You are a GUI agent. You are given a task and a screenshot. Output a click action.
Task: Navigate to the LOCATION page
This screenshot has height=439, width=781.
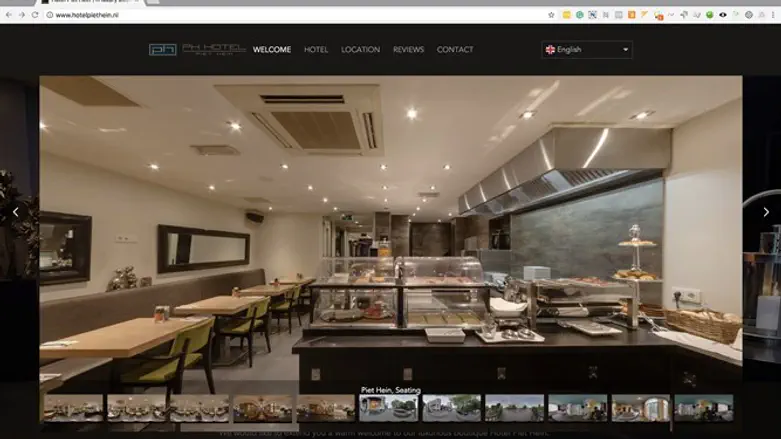(x=360, y=49)
